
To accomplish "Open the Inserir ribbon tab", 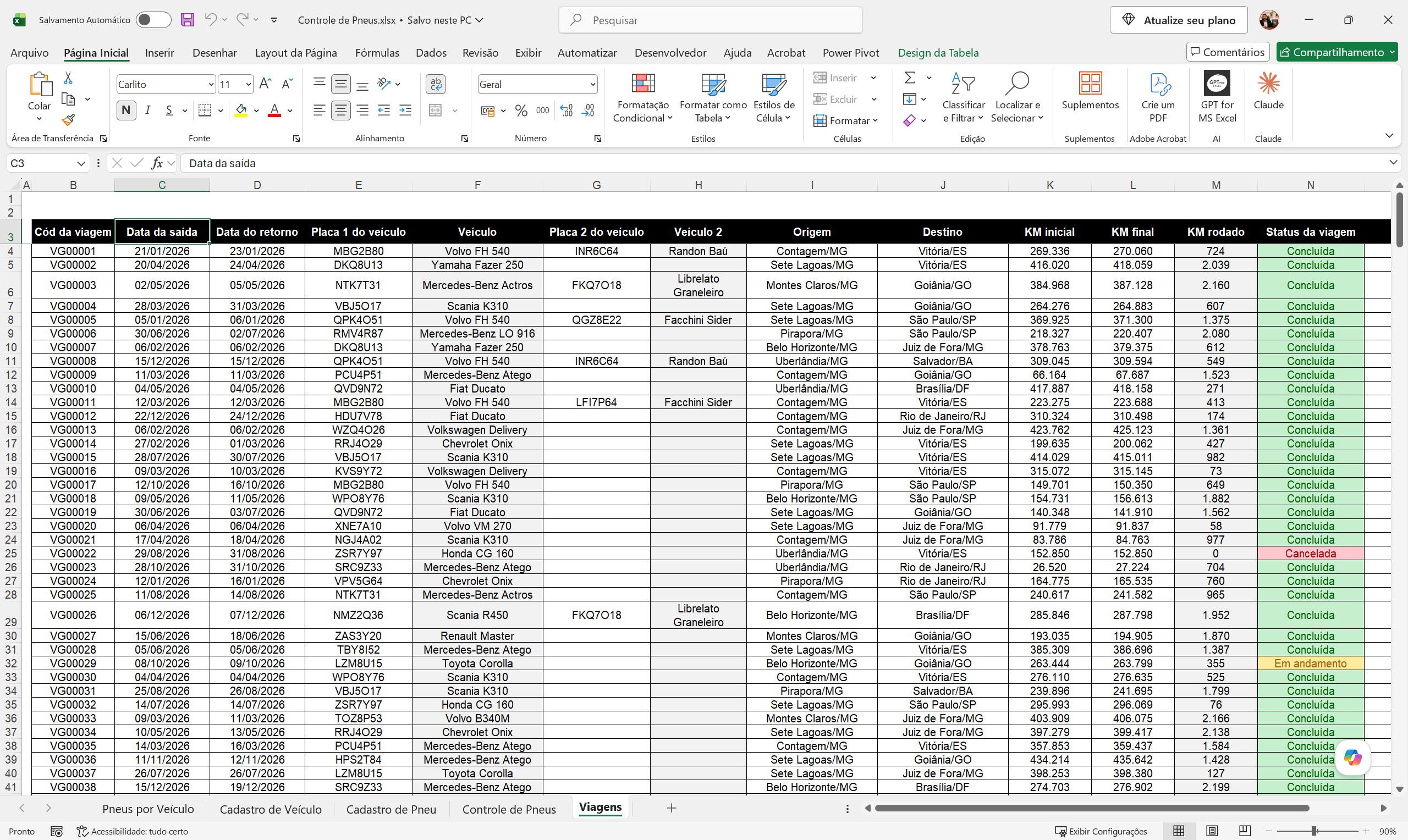I will point(159,53).
